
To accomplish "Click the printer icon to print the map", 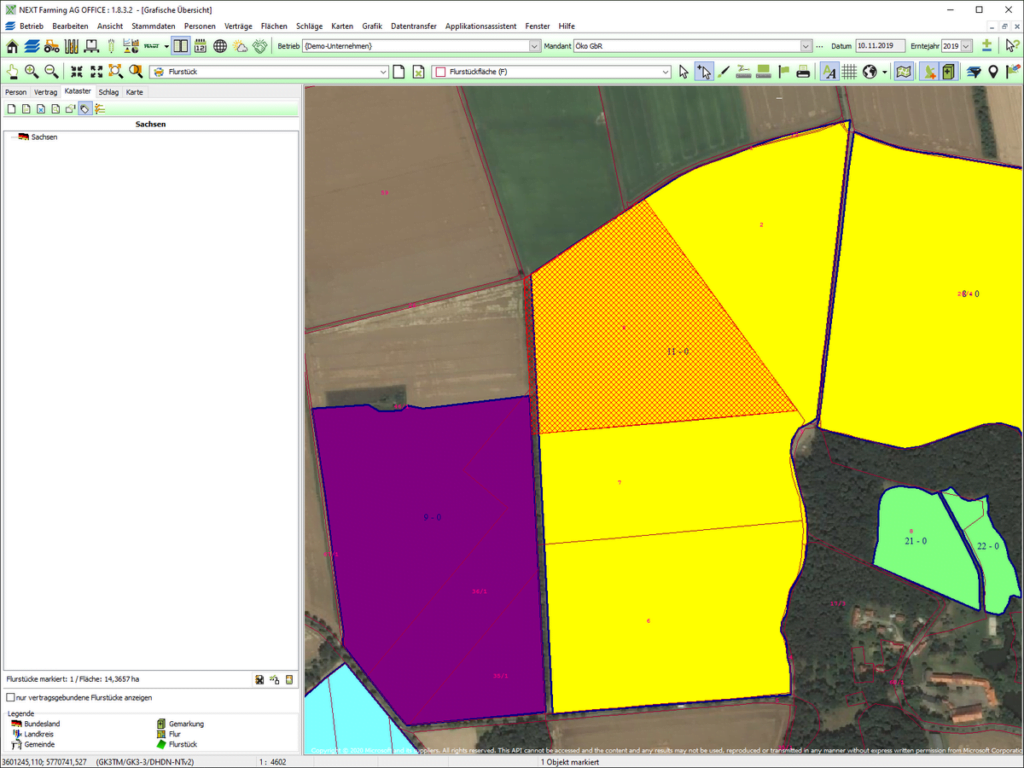I will pyautogui.click(x=804, y=71).
